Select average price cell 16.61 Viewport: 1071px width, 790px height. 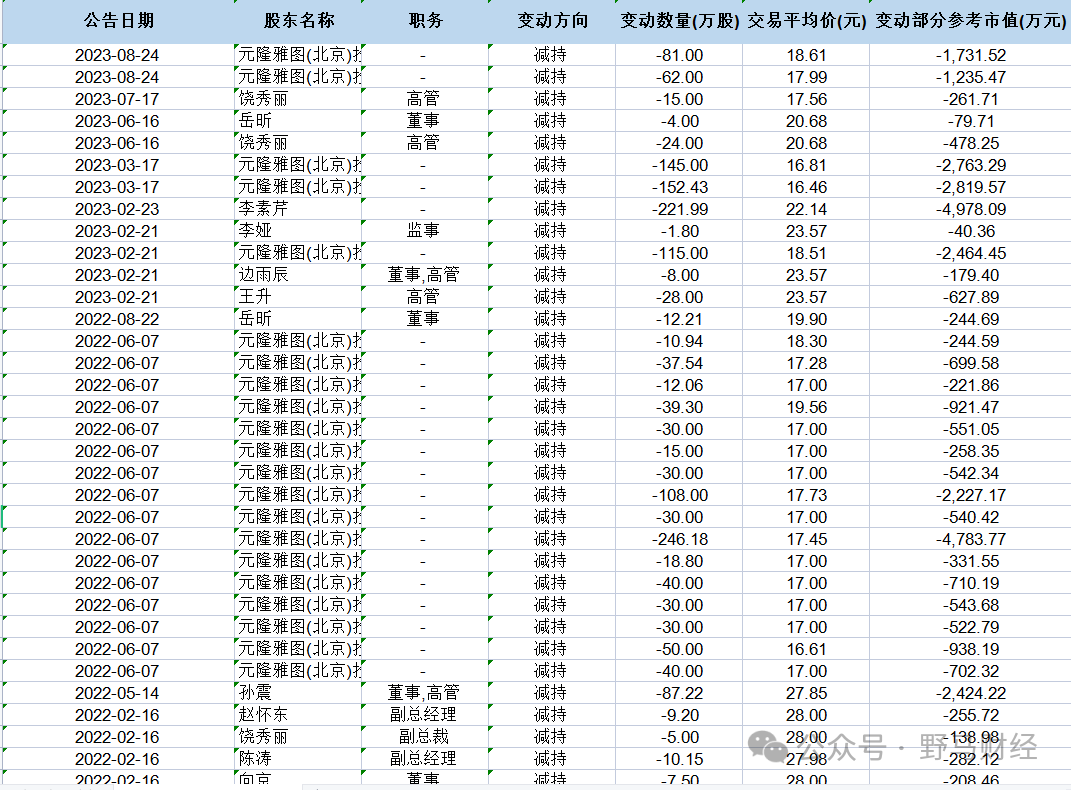(807, 649)
